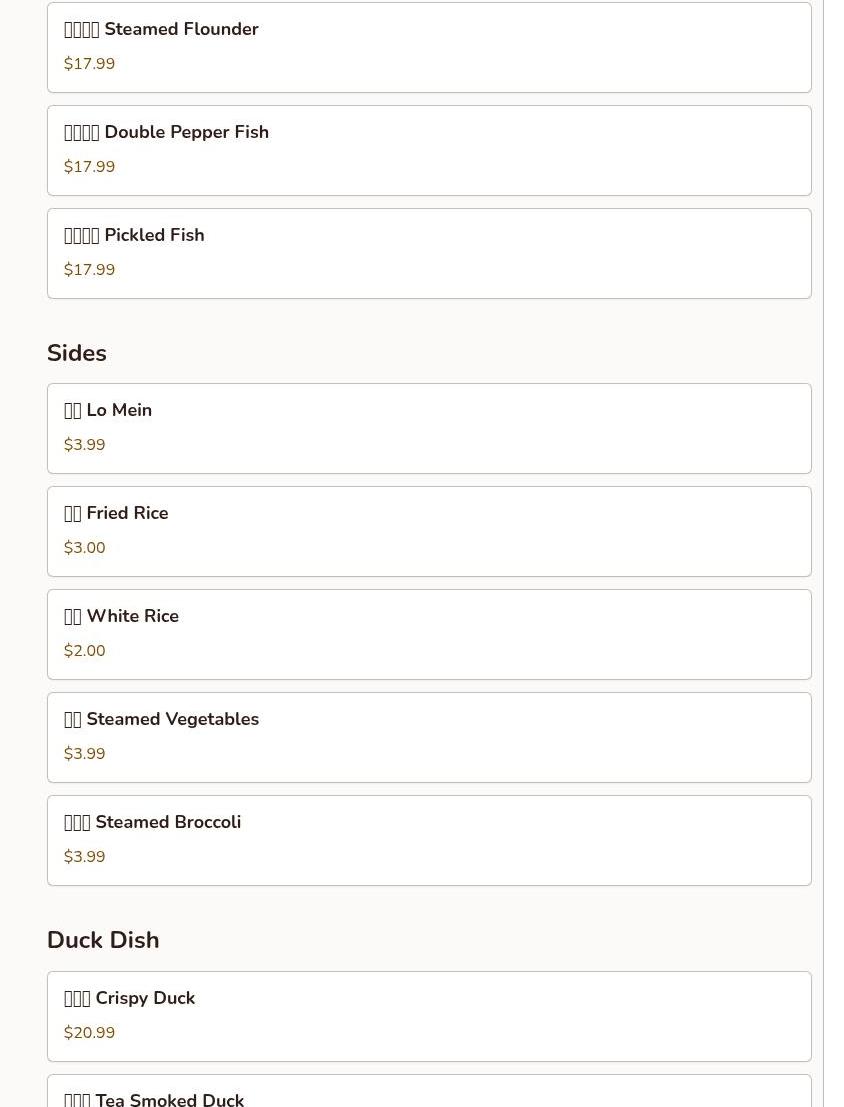
Task: Click the Pickled Fish $17.99 price
Action: point(90,270)
